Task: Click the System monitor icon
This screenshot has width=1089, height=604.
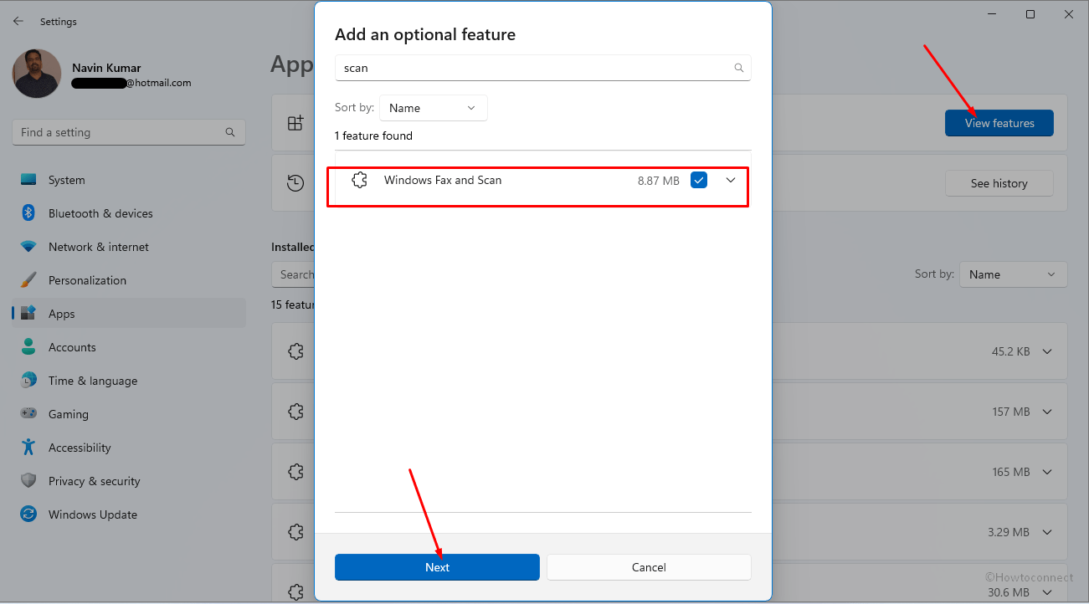Action: (28, 180)
